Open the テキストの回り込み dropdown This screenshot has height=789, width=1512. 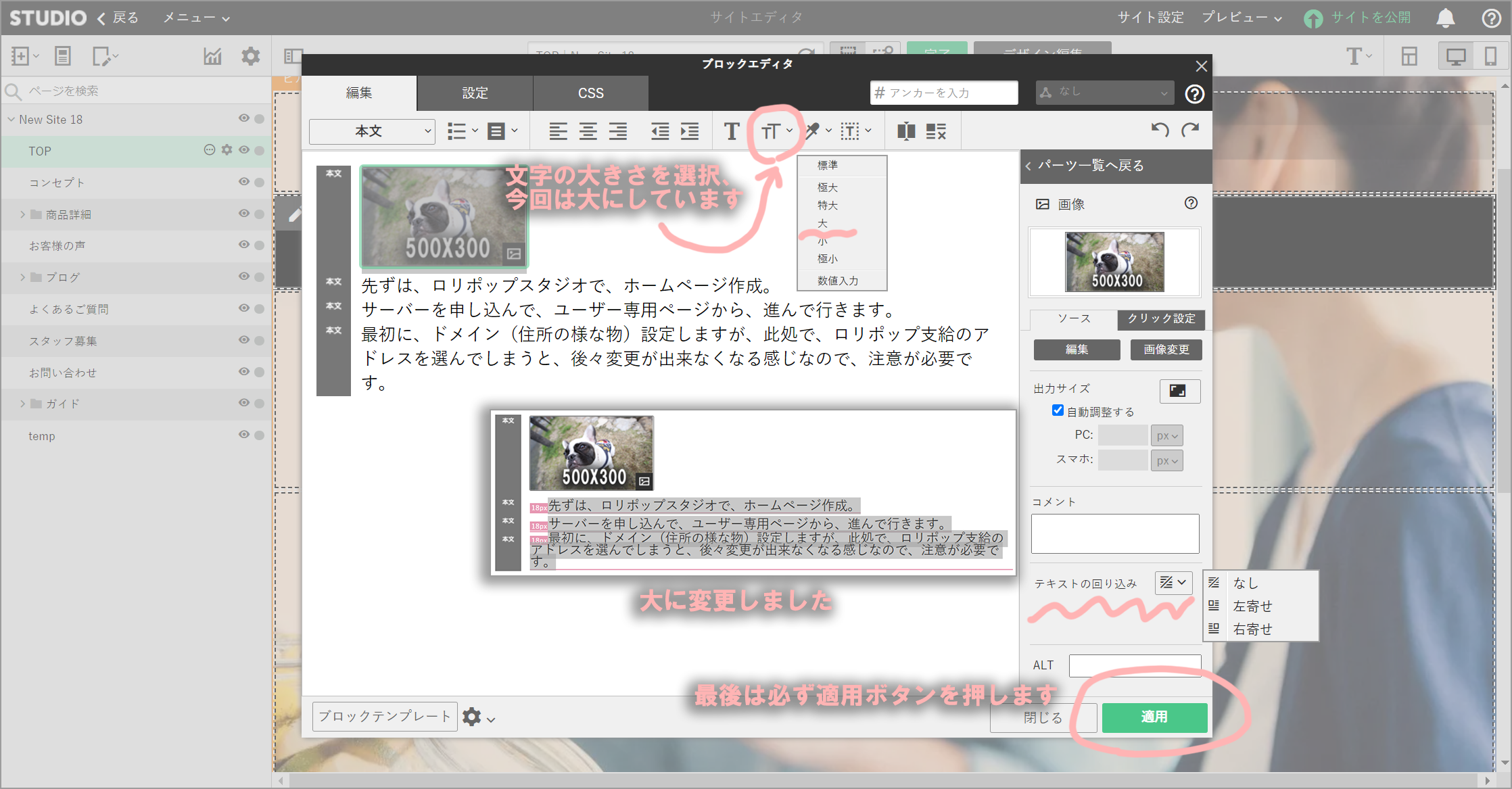tap(1173, 582)
